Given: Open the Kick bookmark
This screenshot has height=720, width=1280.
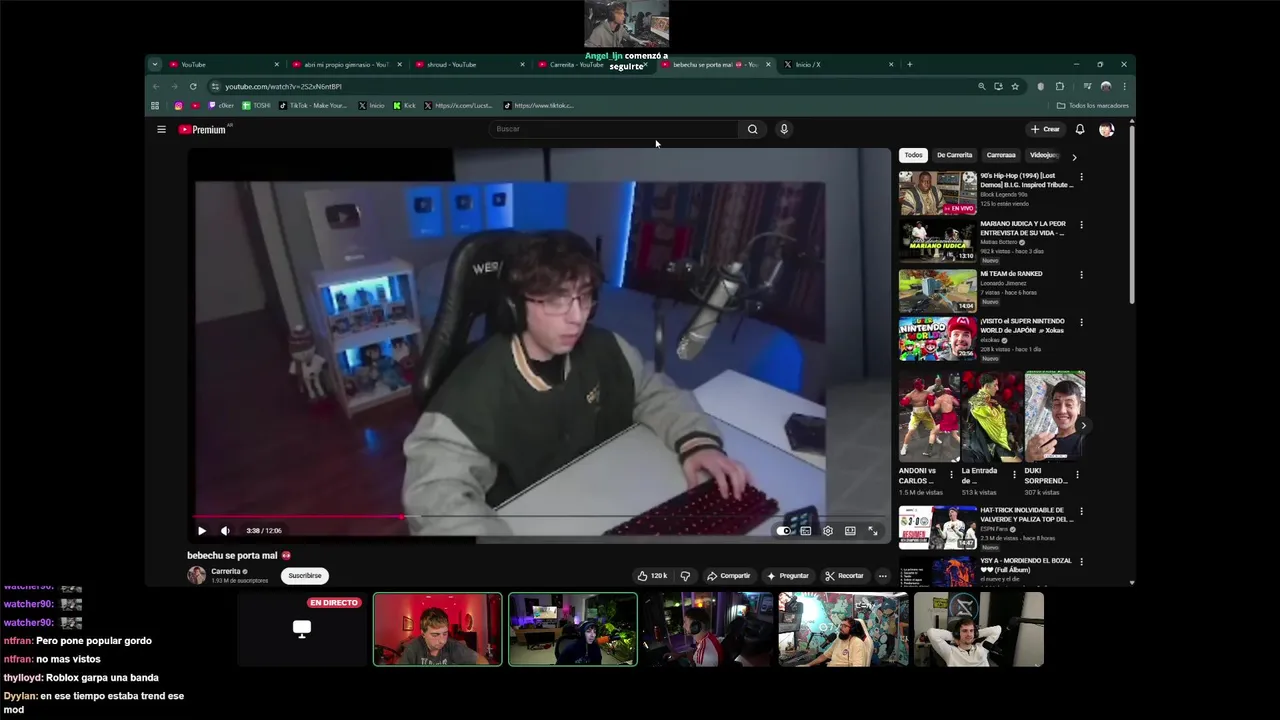Looking at the screenshot, I should [x=404, y=105].
